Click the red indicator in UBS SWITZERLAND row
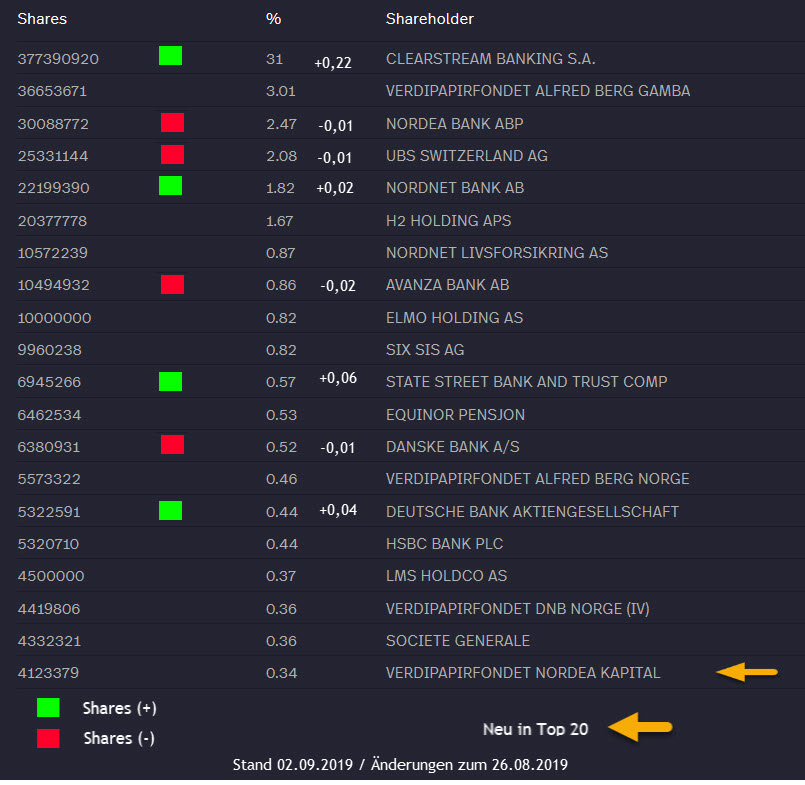 [x=172, y=155]
